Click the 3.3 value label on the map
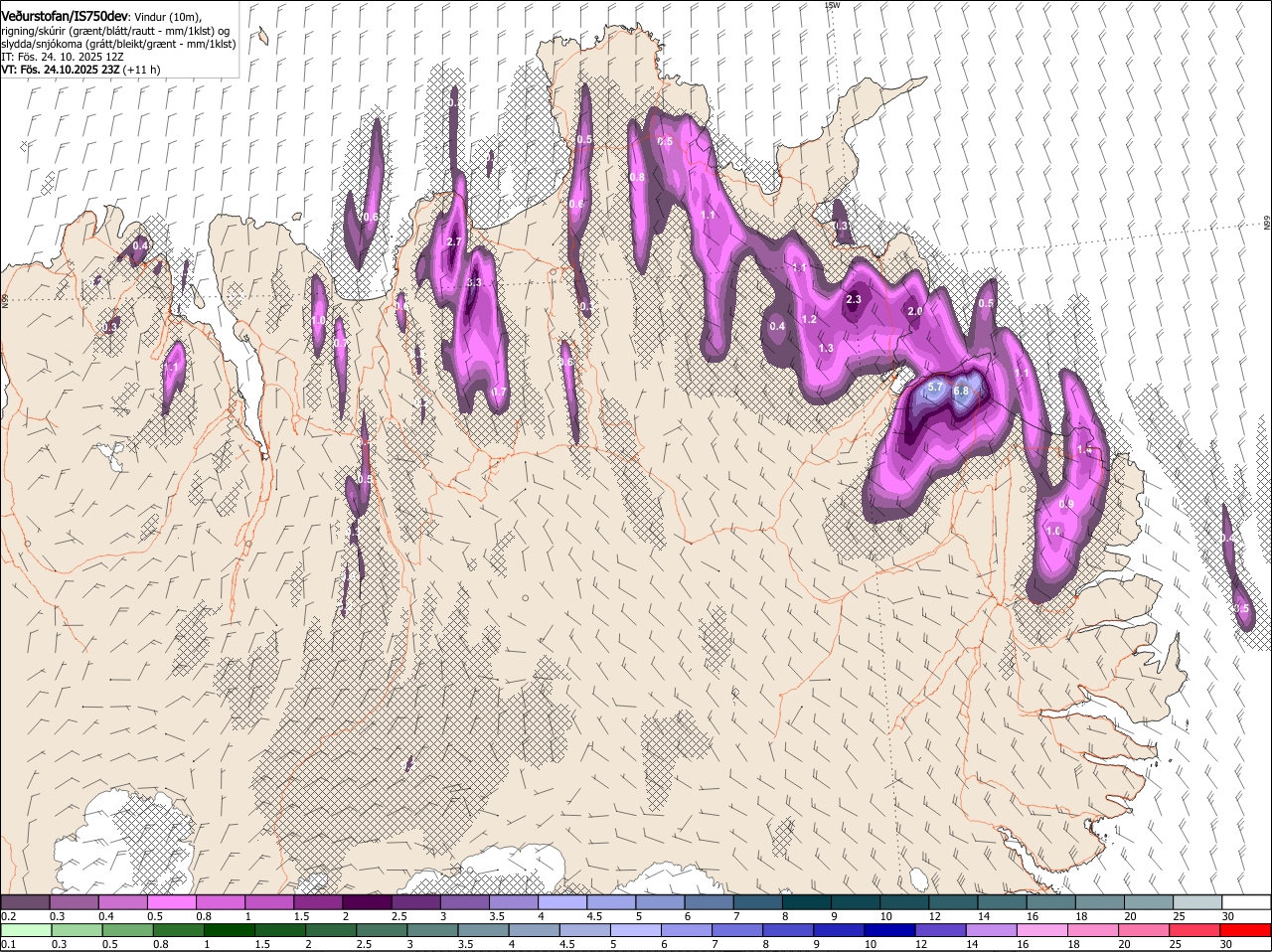 pyautogui.click(x=474, y=283)
